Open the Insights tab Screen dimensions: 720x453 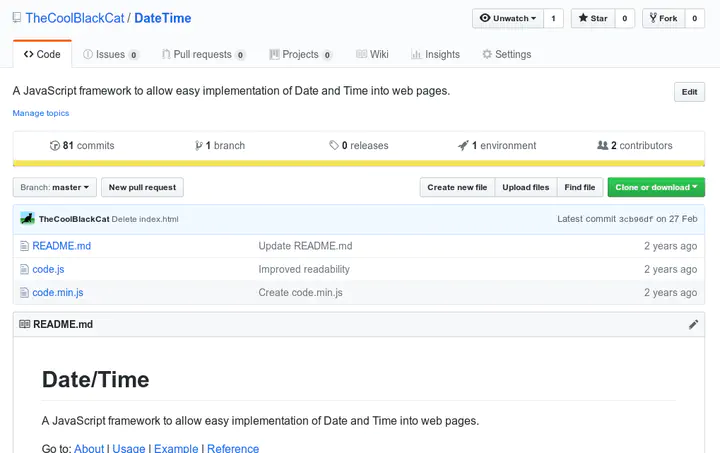435,54
